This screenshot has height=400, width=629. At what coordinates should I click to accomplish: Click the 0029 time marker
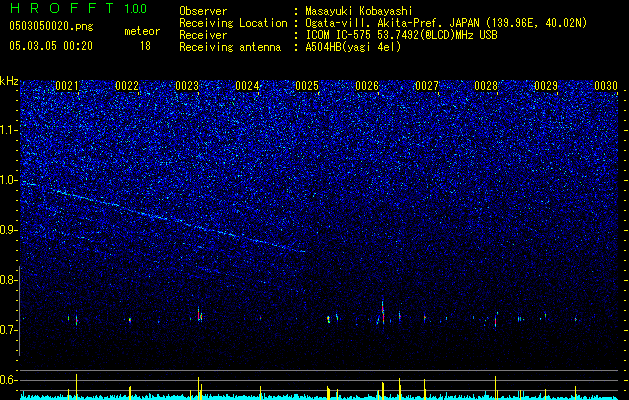tap(546, 86)
